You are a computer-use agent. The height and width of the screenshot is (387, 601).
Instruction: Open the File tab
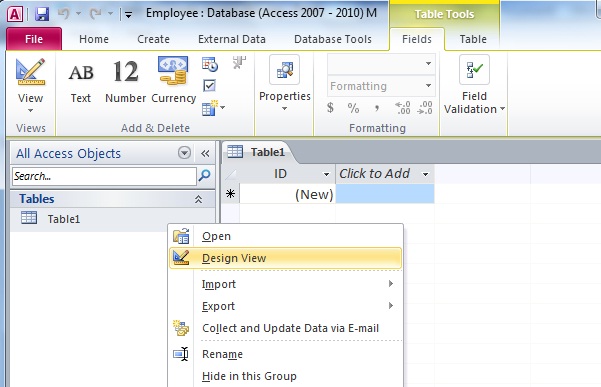[34, 39]
